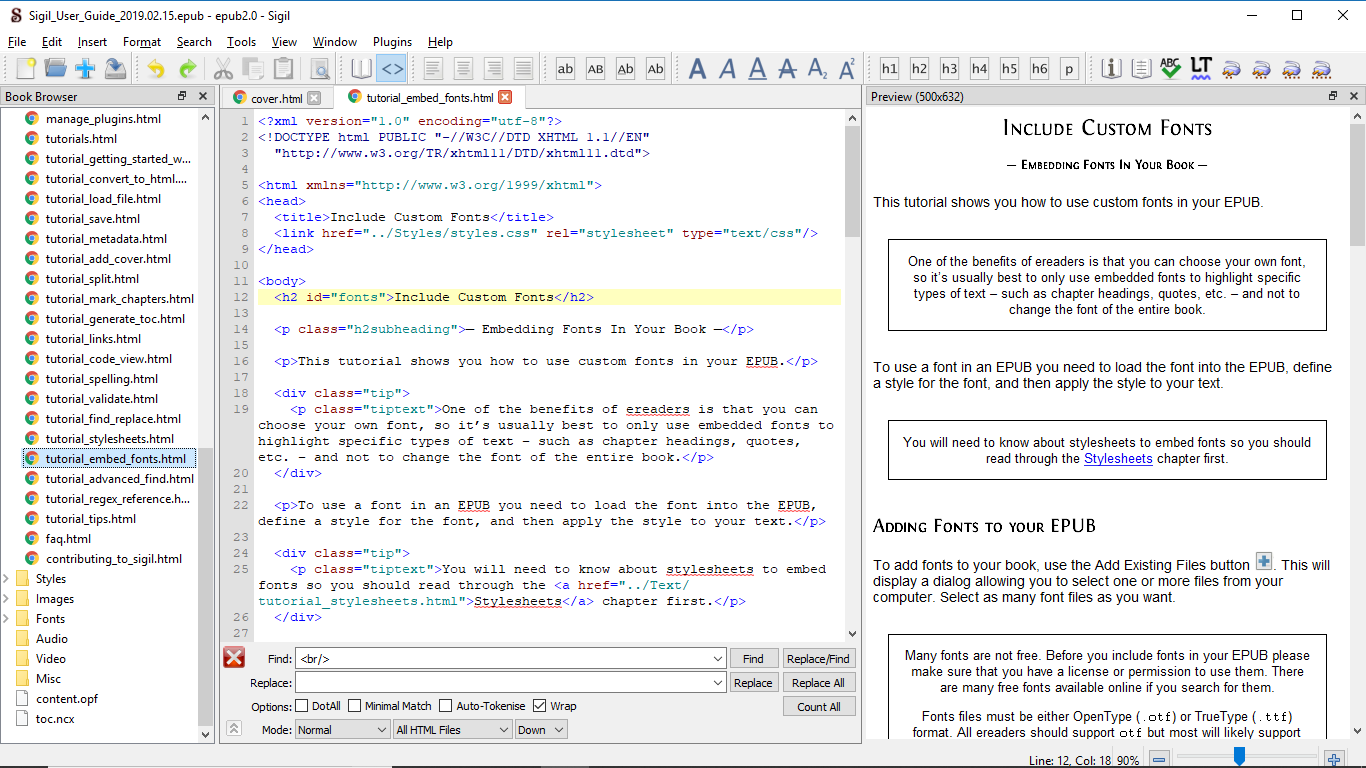
Task: Switch to the cover.html tab
Action: coord(276,98)
